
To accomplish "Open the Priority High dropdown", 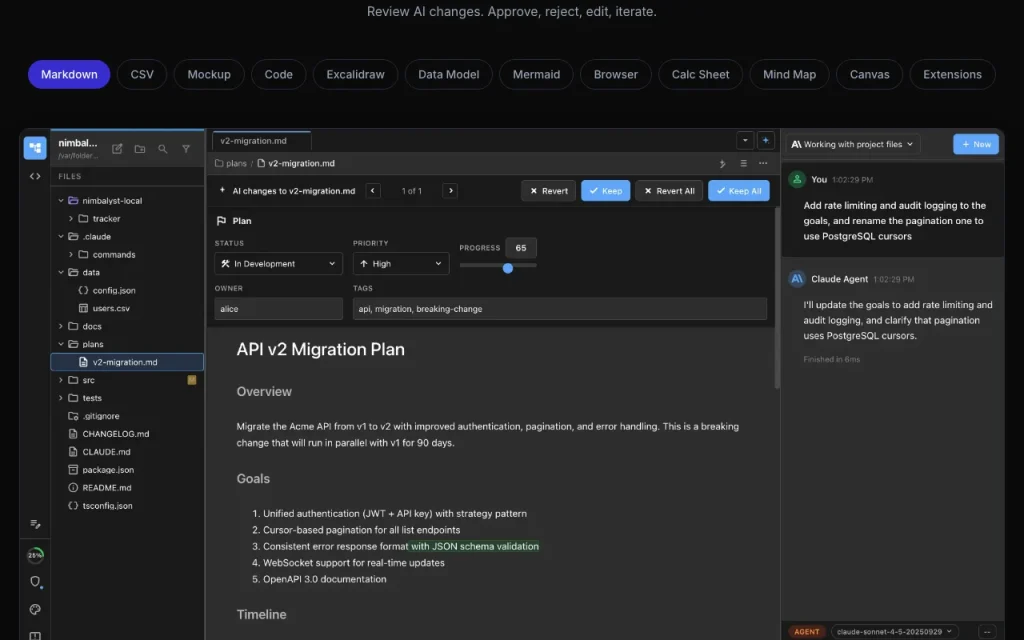I will [401, 264].
